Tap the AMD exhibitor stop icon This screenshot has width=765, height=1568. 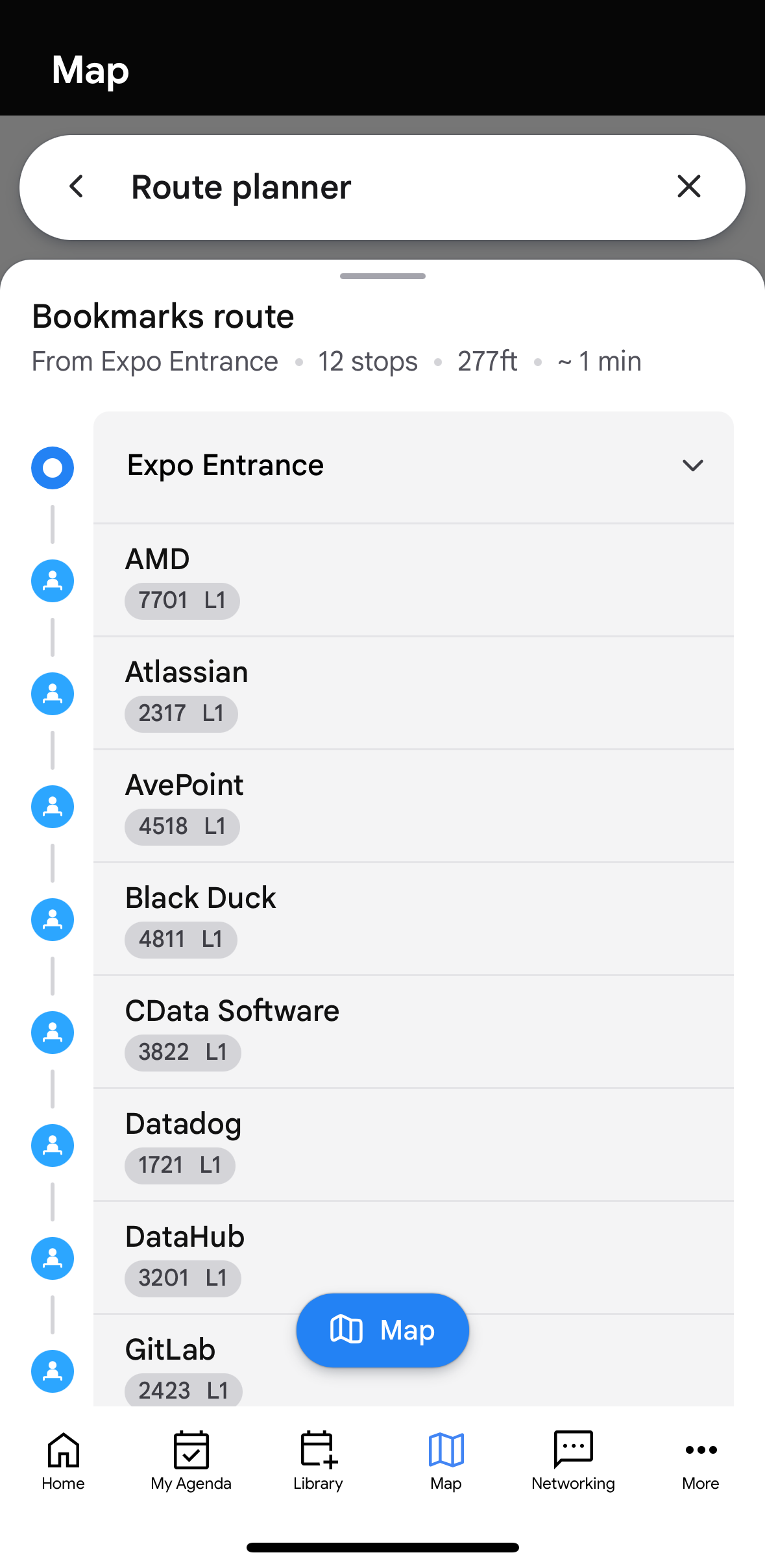[53, 581]
